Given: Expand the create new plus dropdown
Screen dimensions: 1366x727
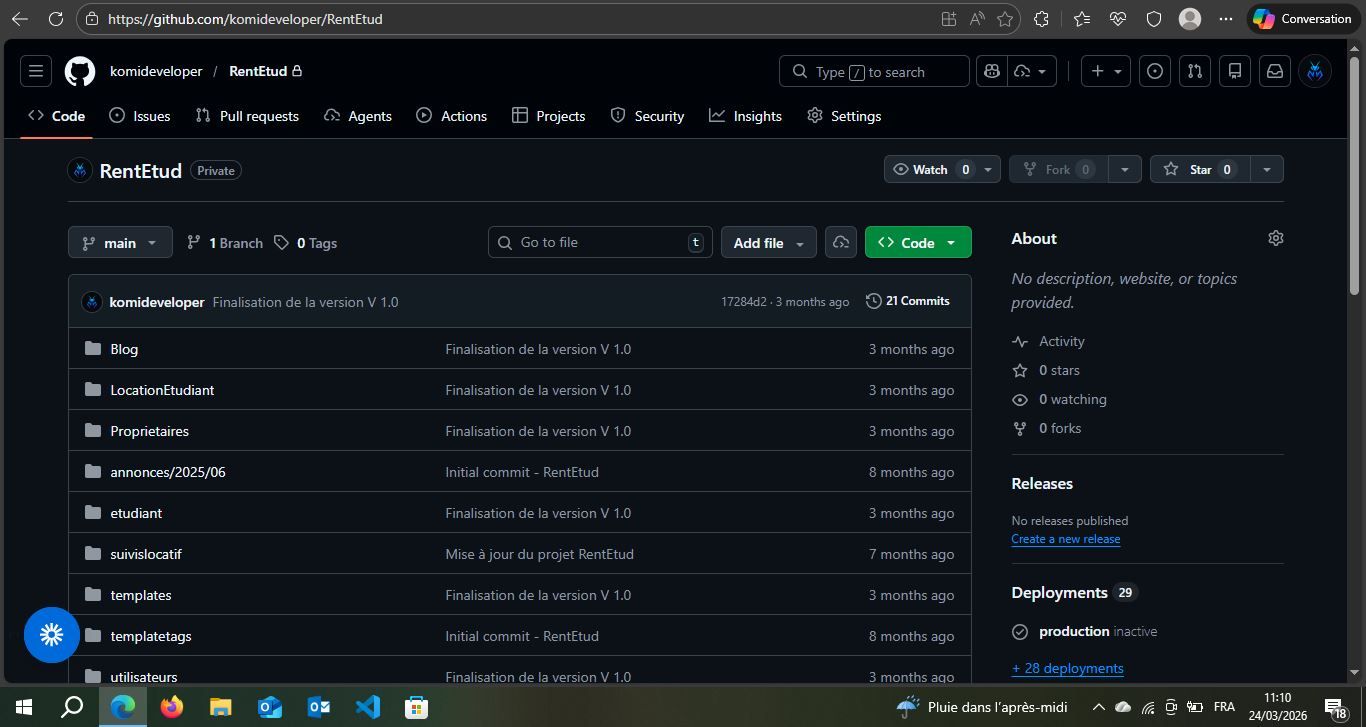Looking at the screenshot, I should coord(1105,71).
